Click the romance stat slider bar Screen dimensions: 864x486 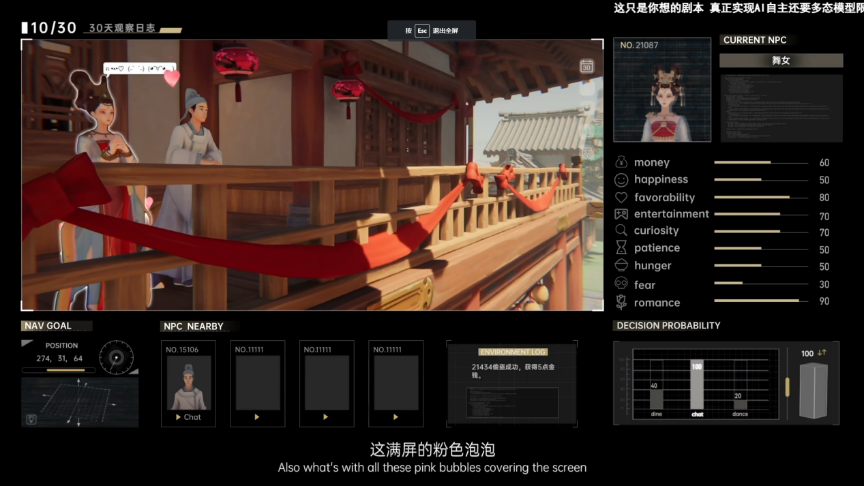758,301
